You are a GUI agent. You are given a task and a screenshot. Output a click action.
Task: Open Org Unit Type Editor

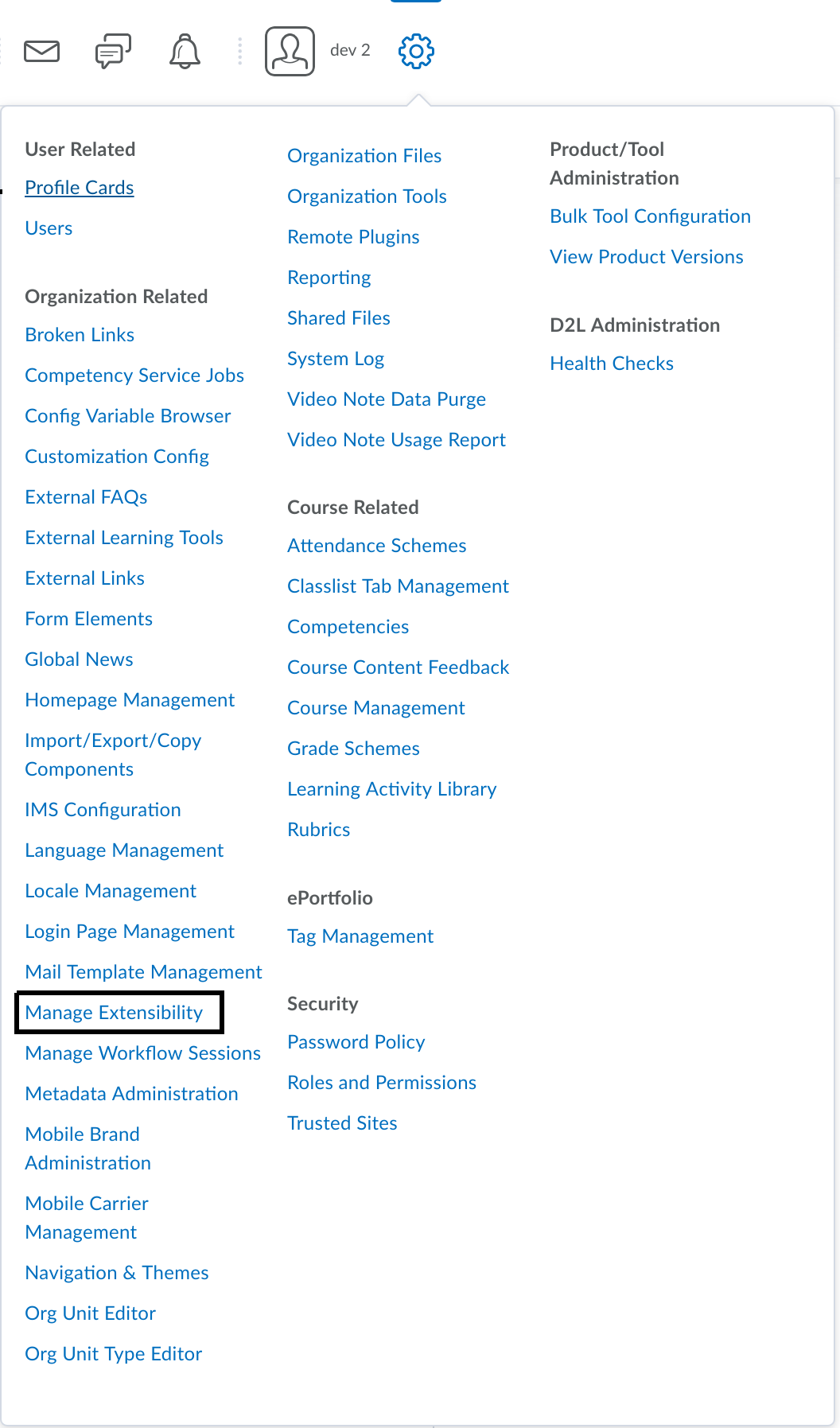[114, 1354]
